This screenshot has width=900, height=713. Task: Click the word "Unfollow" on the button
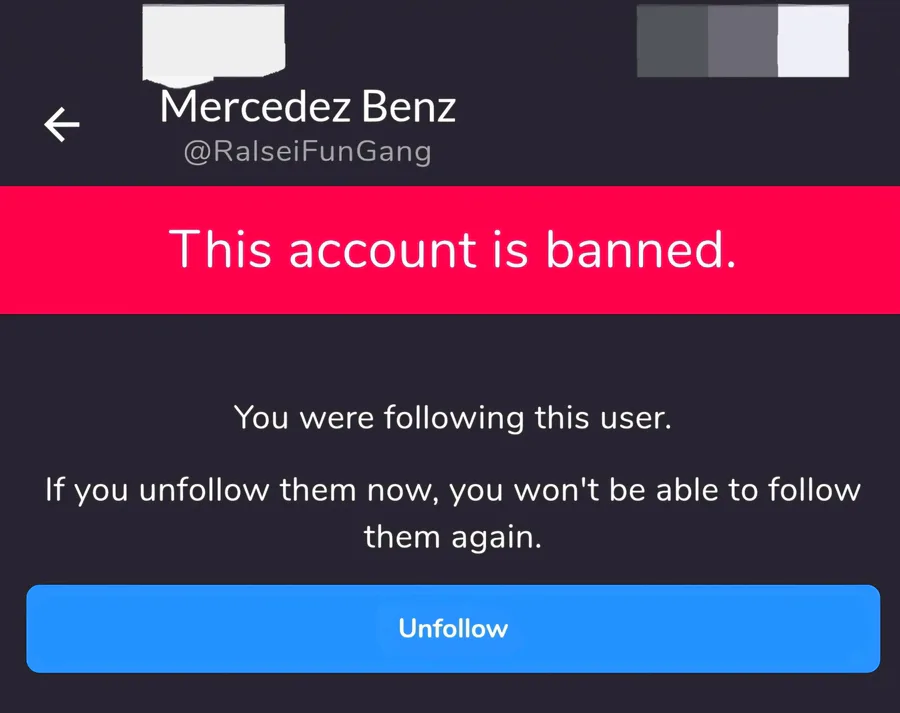[453, 628]
